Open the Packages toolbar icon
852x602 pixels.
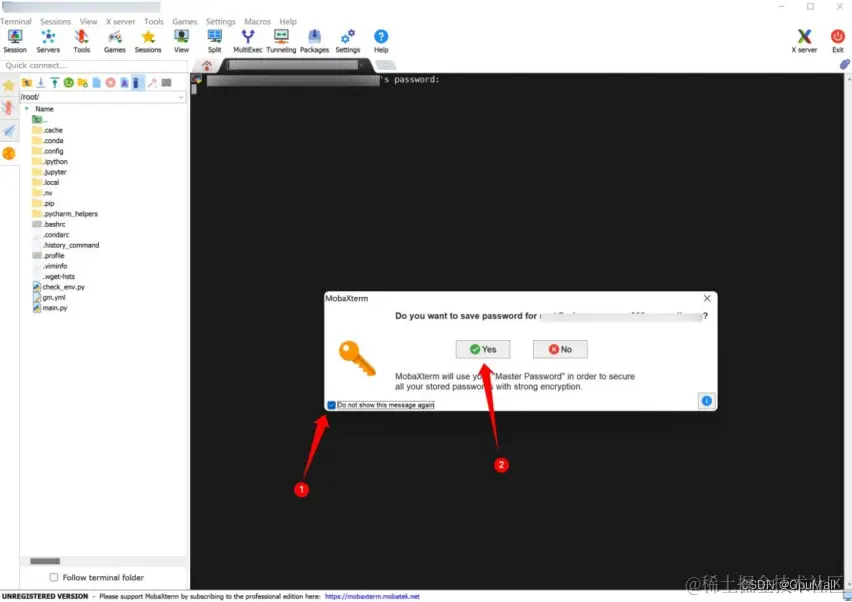314,41
